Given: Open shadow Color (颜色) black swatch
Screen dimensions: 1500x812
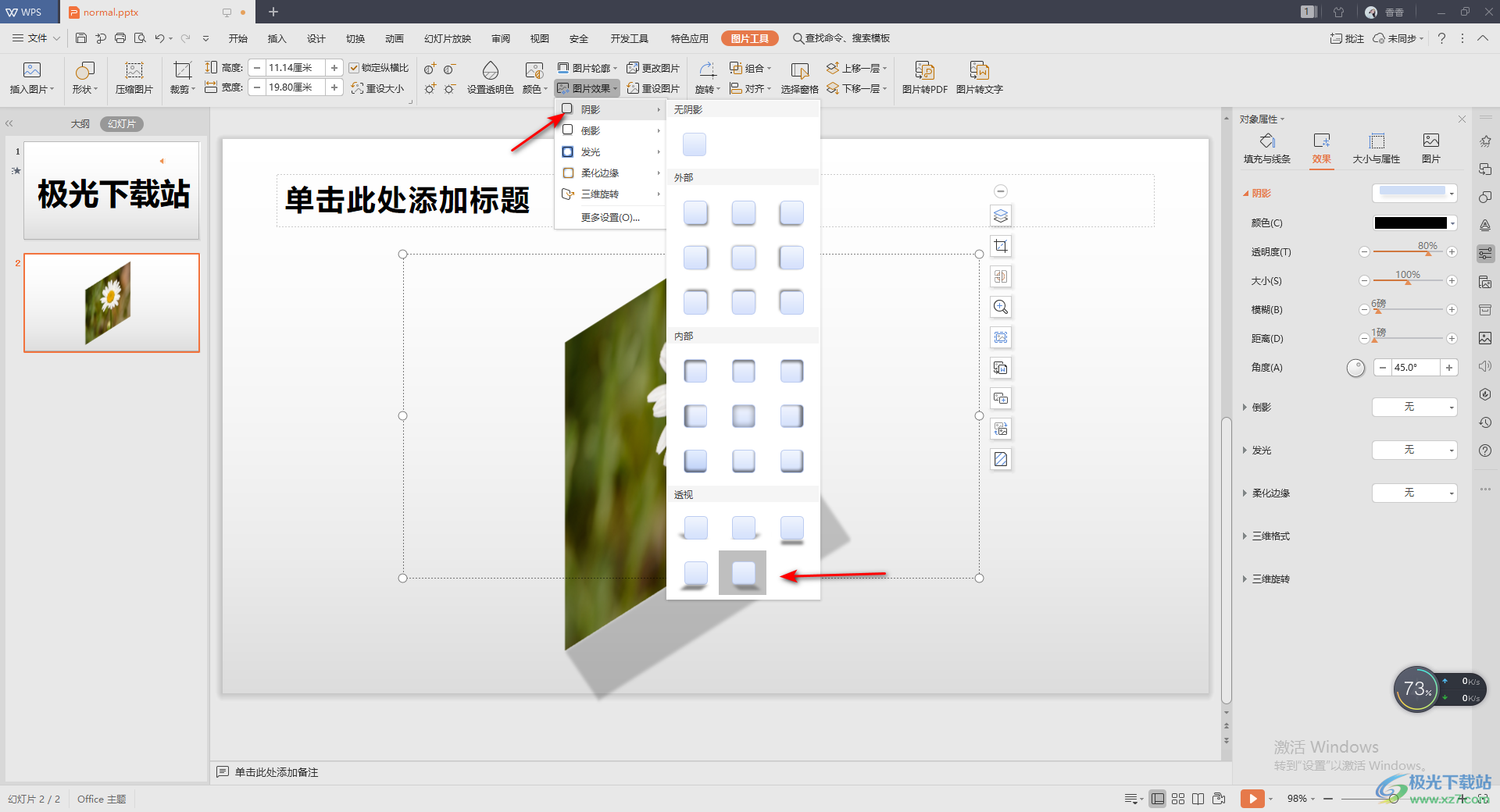Looking at the screenshot, I should click(1415, 223).
